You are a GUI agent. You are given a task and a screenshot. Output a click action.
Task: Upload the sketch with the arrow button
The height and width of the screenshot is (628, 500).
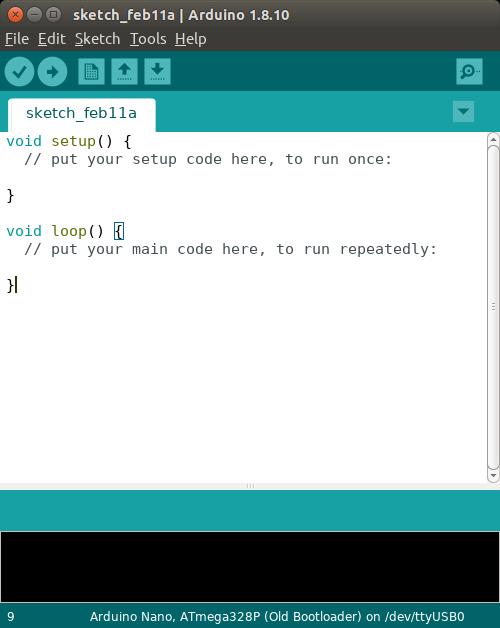[52, 72]
